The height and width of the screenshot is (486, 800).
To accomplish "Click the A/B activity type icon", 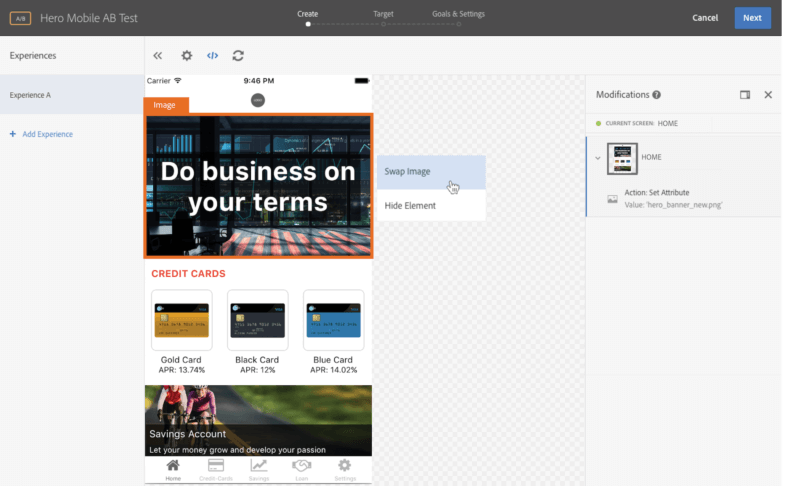I will click(x=20, y=18).
